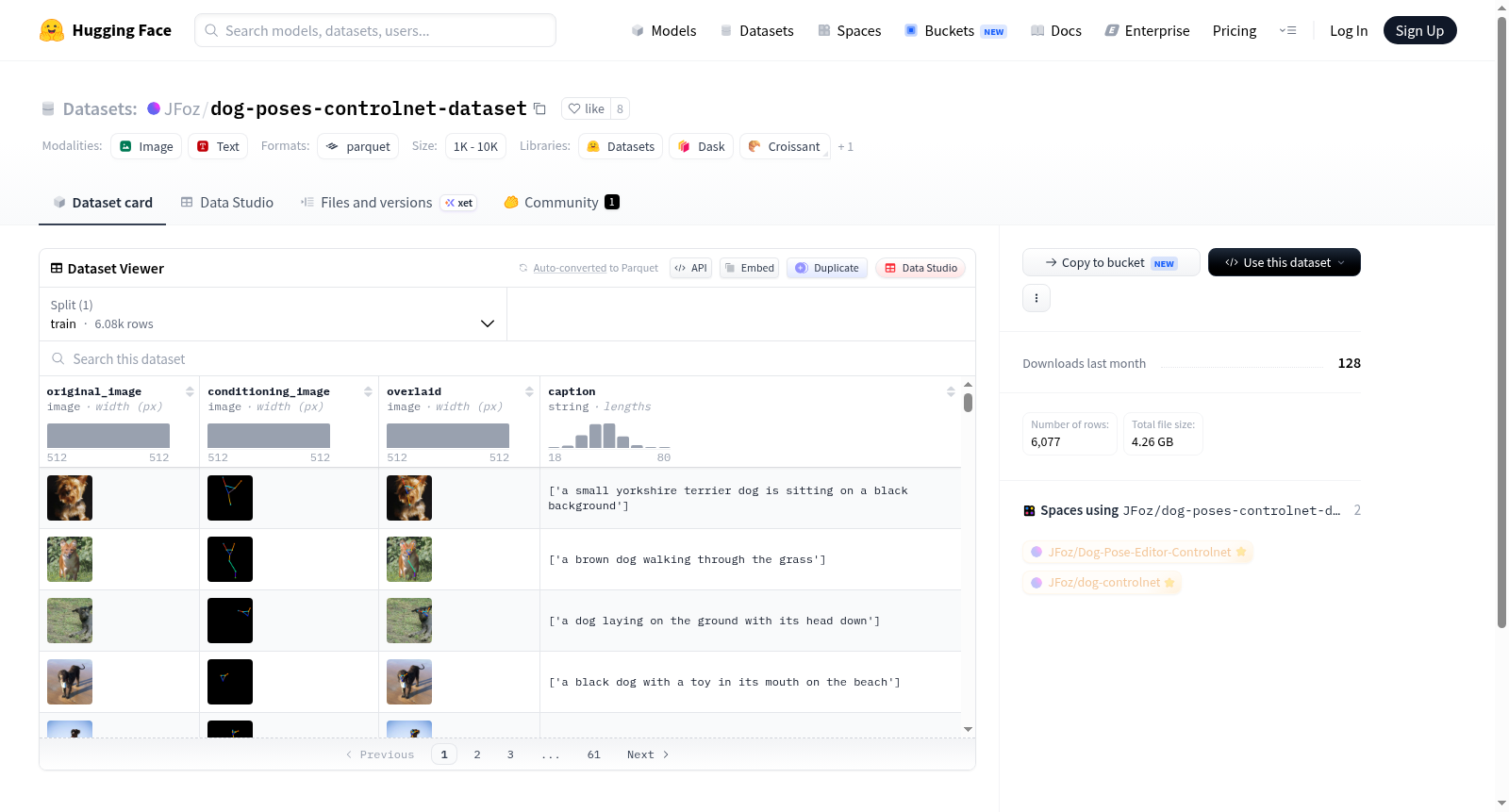Click the dataset table scroll down arrow
Image resolution: width=1509 pixels, height=812 pixels.
point(968,729)
